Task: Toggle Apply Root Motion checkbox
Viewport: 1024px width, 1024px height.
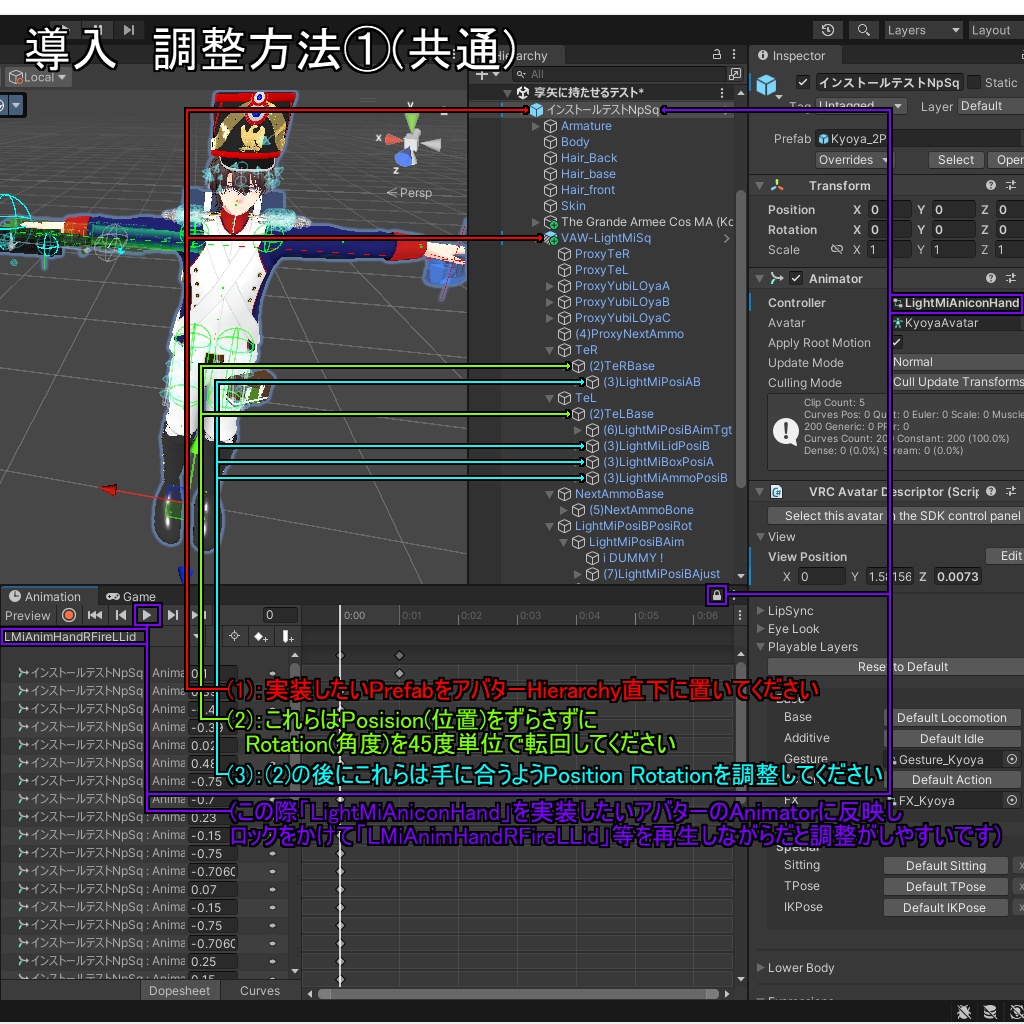Action: click(897, 342)
